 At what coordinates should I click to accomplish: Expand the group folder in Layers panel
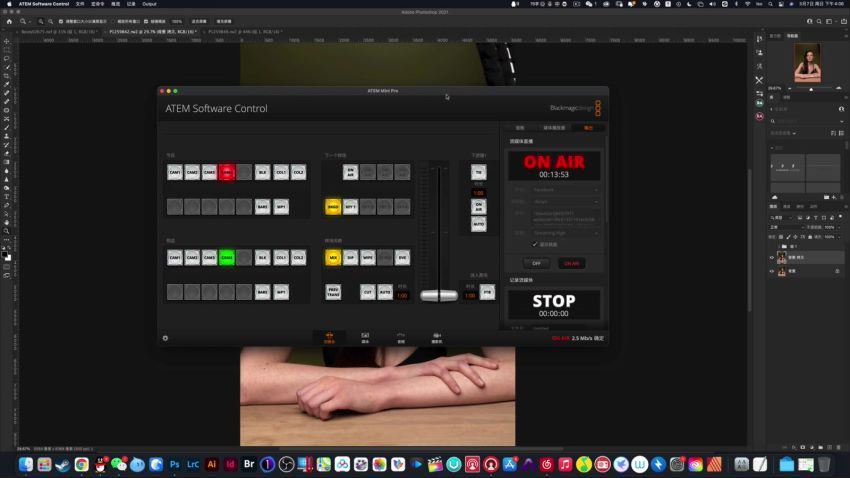778,247
